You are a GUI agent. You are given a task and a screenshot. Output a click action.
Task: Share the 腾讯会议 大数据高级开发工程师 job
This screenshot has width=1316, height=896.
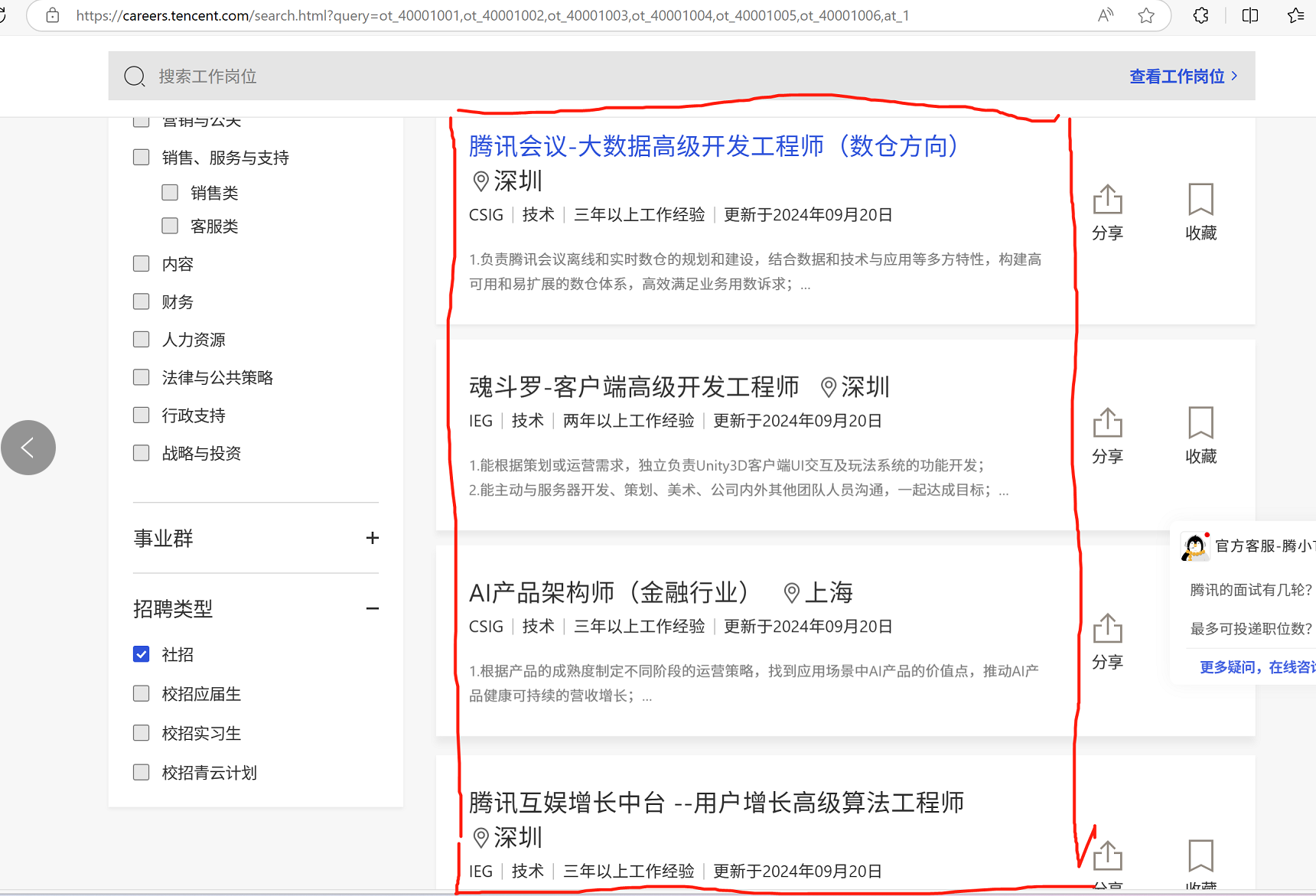tap(1107, 213)
